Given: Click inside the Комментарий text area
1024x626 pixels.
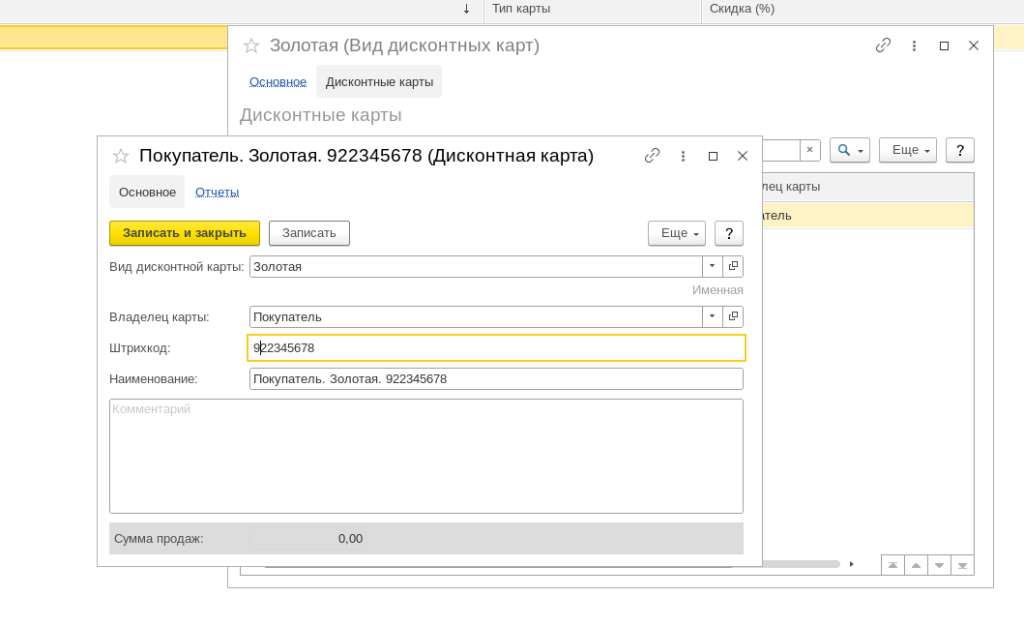Looking at the screenshot, I should (426, 456).
